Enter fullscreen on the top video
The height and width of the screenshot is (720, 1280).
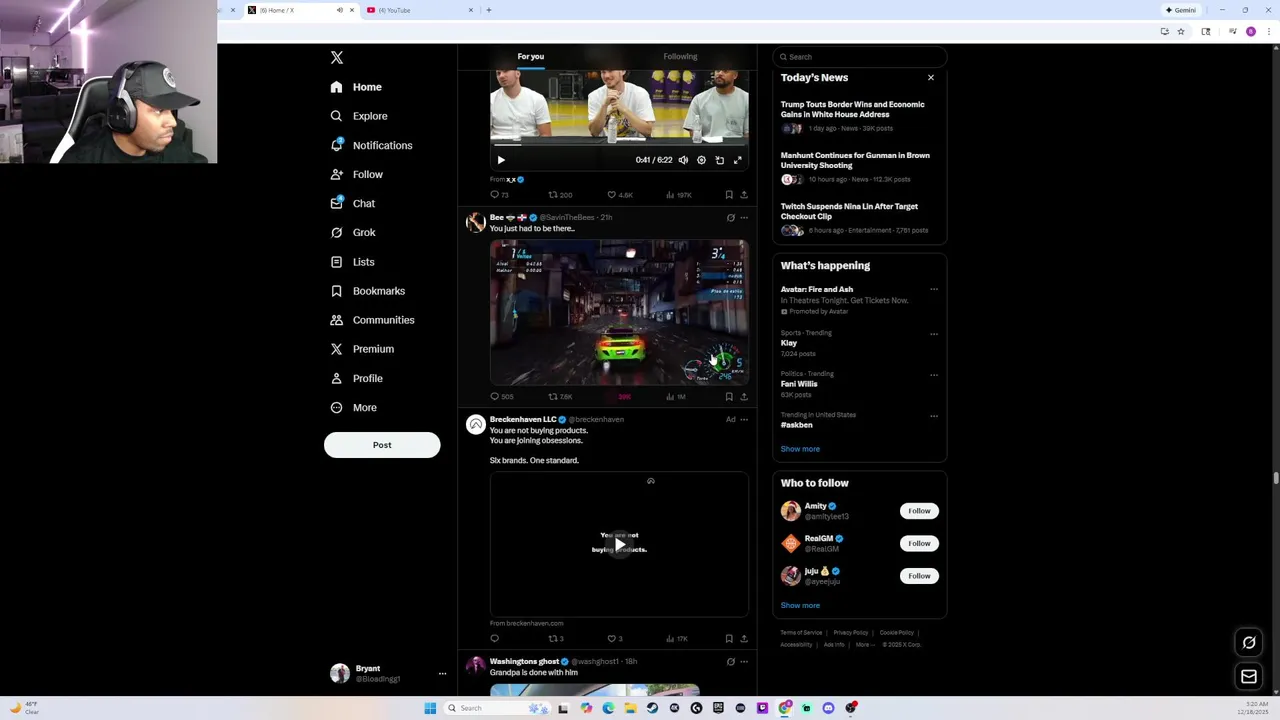point(738,160)
